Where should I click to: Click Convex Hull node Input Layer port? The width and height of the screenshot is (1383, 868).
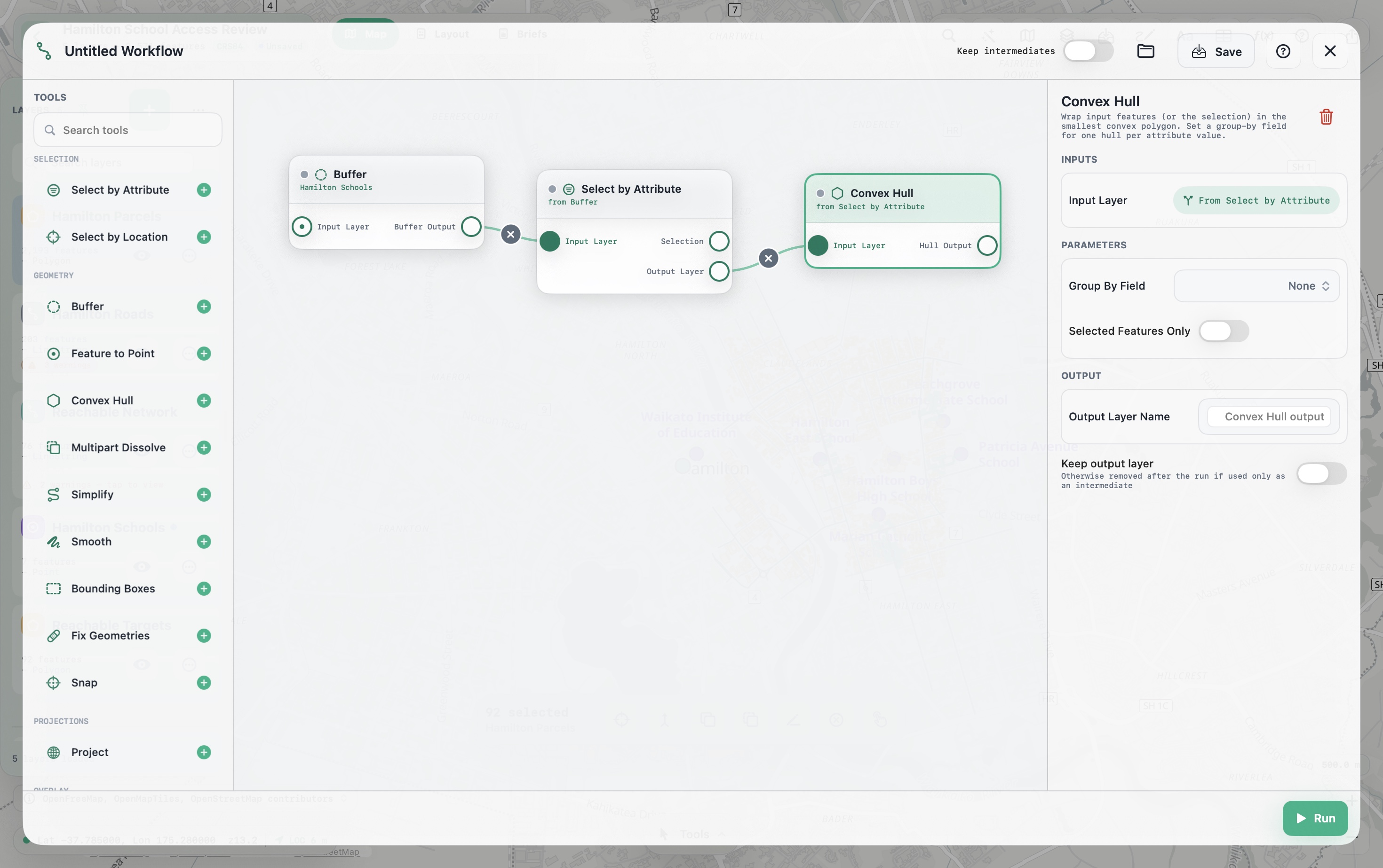click(x=818, y=246)
